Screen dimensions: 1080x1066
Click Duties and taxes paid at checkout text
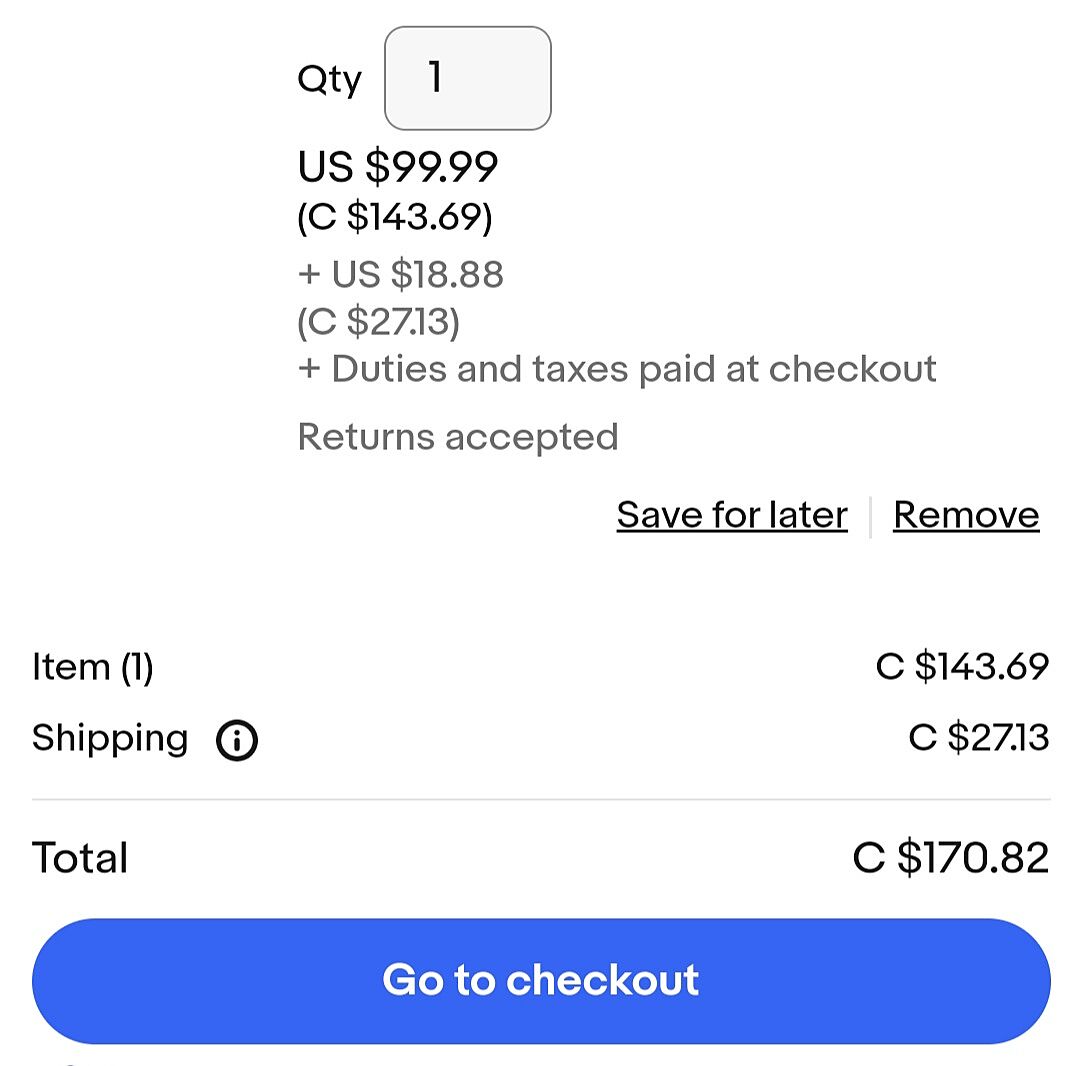[617, 369]
